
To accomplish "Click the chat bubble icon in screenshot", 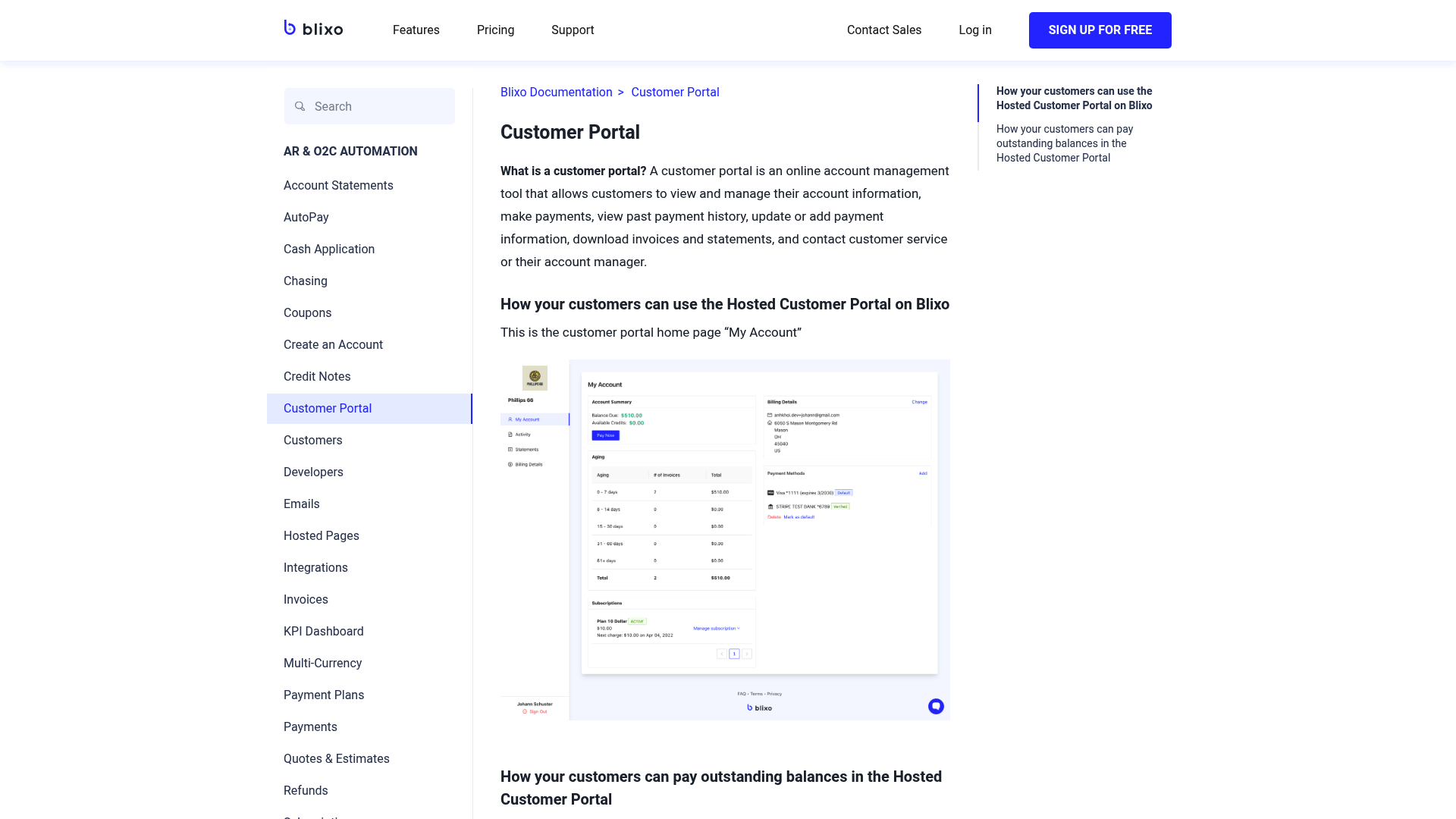I will 936,707.
